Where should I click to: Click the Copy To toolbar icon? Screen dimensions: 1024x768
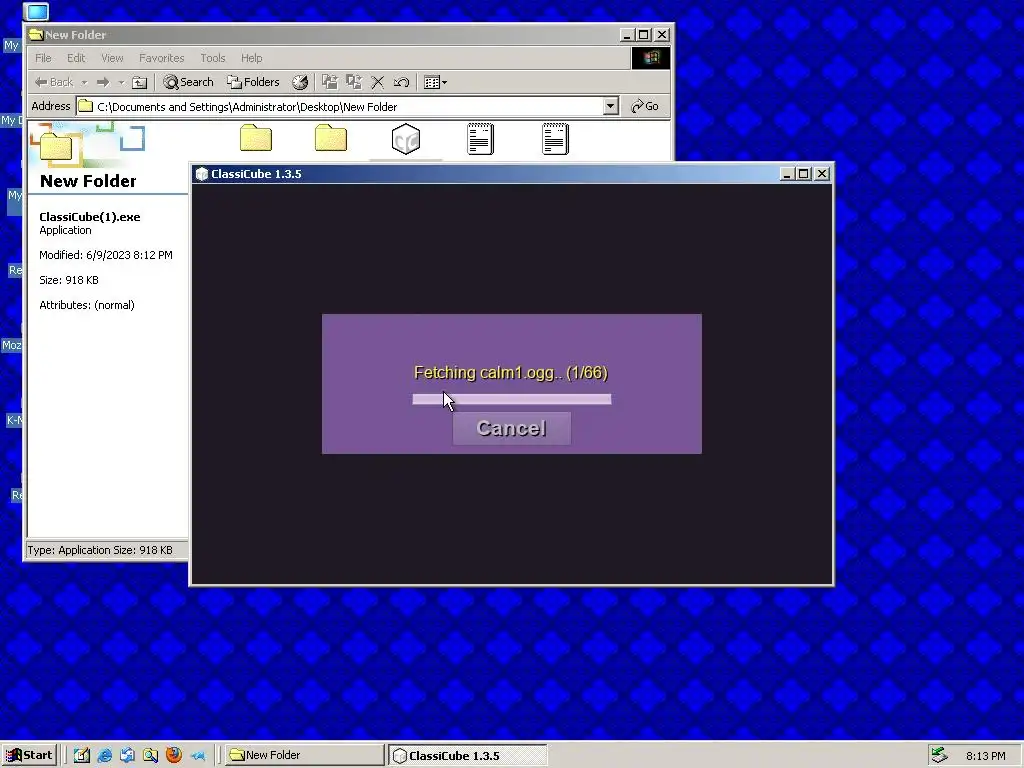point(354,82)
